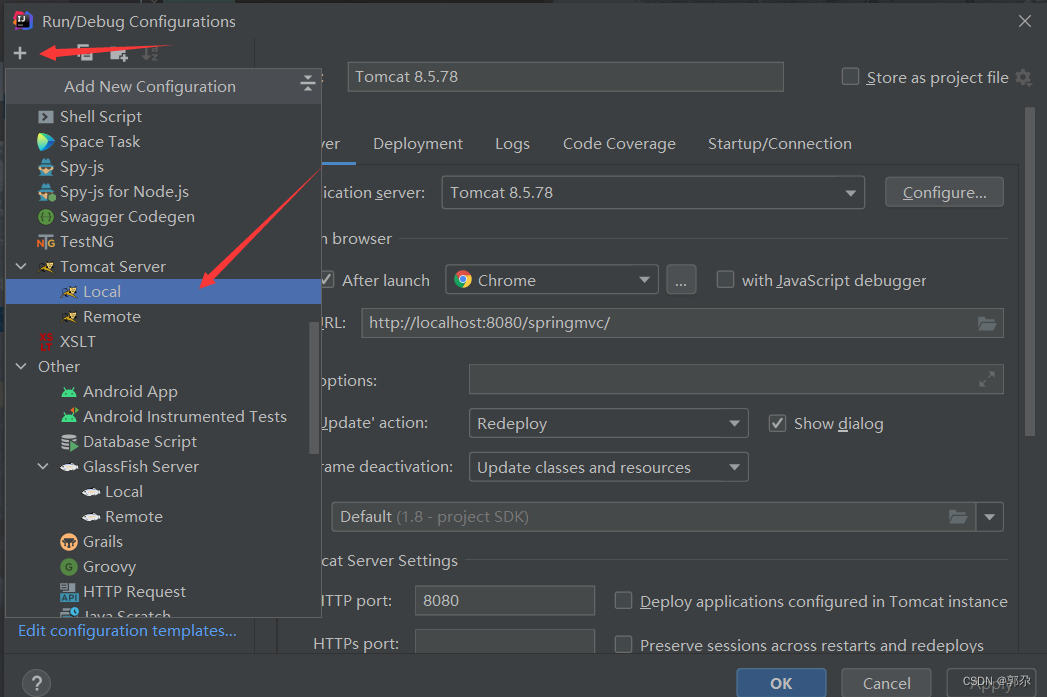Collapse the GlassFish Server node
Image resolution: width=1047 pixels, height=697 pixels.
click(43, 467)
